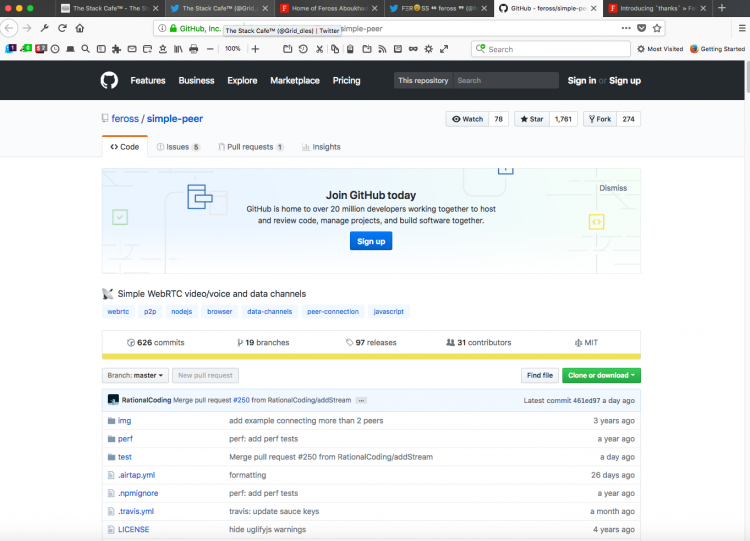Image resolution: width=750 pixels, height=541 pixels.
Task: Click the magnifier find icon in toolbar
Action: pos(86,49)
